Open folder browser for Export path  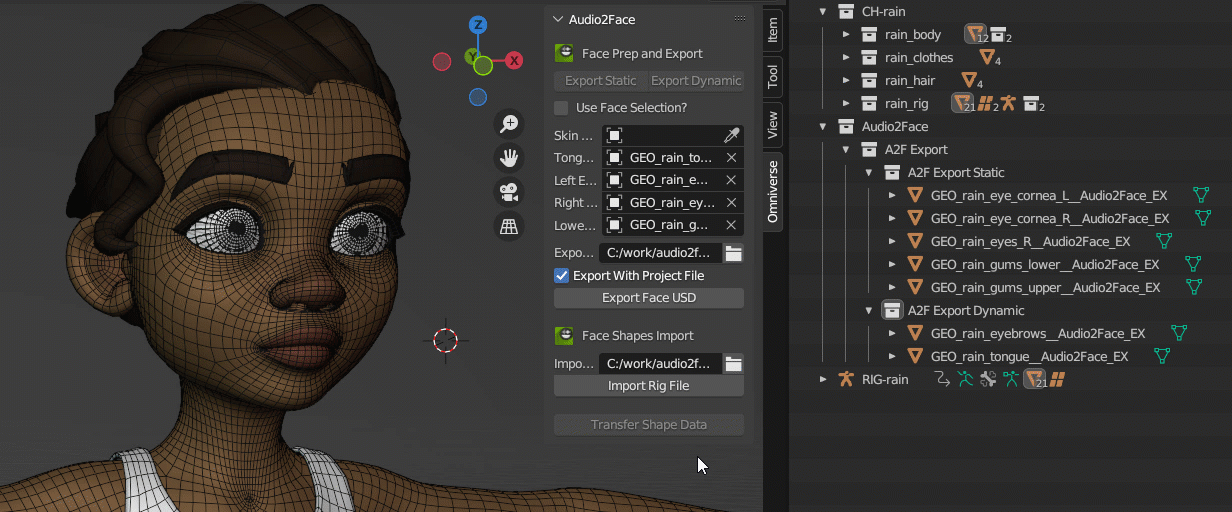pyautogui.click(x=734, y=254)
